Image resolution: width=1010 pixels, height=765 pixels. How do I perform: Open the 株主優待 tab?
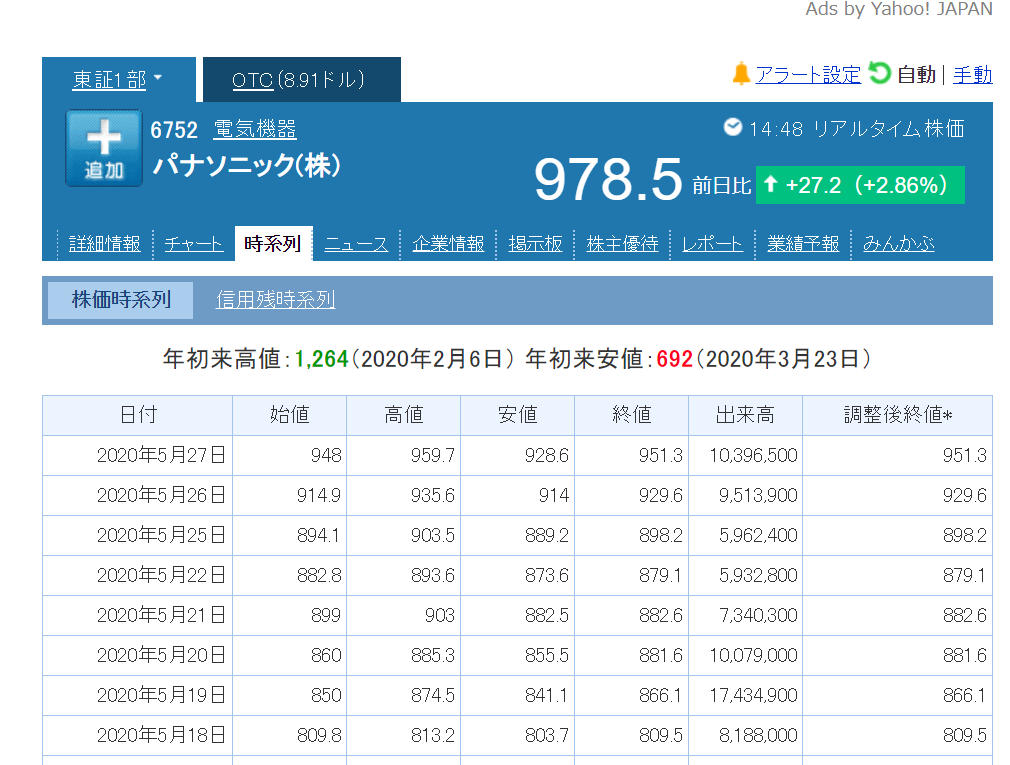click(x=622, y=244)
